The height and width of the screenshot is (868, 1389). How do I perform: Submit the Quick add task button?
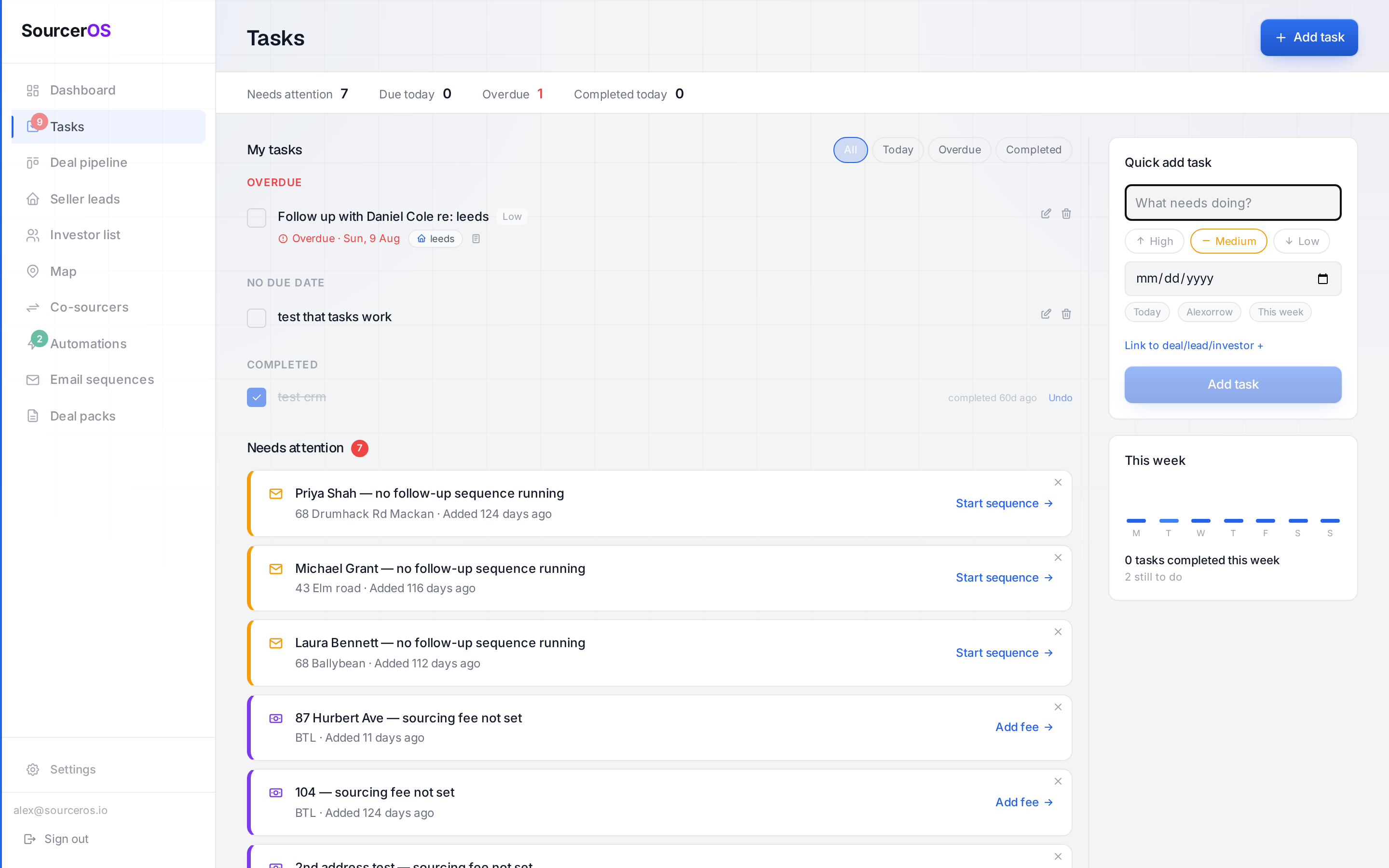pyautogui.click(x=1233, y=385)
